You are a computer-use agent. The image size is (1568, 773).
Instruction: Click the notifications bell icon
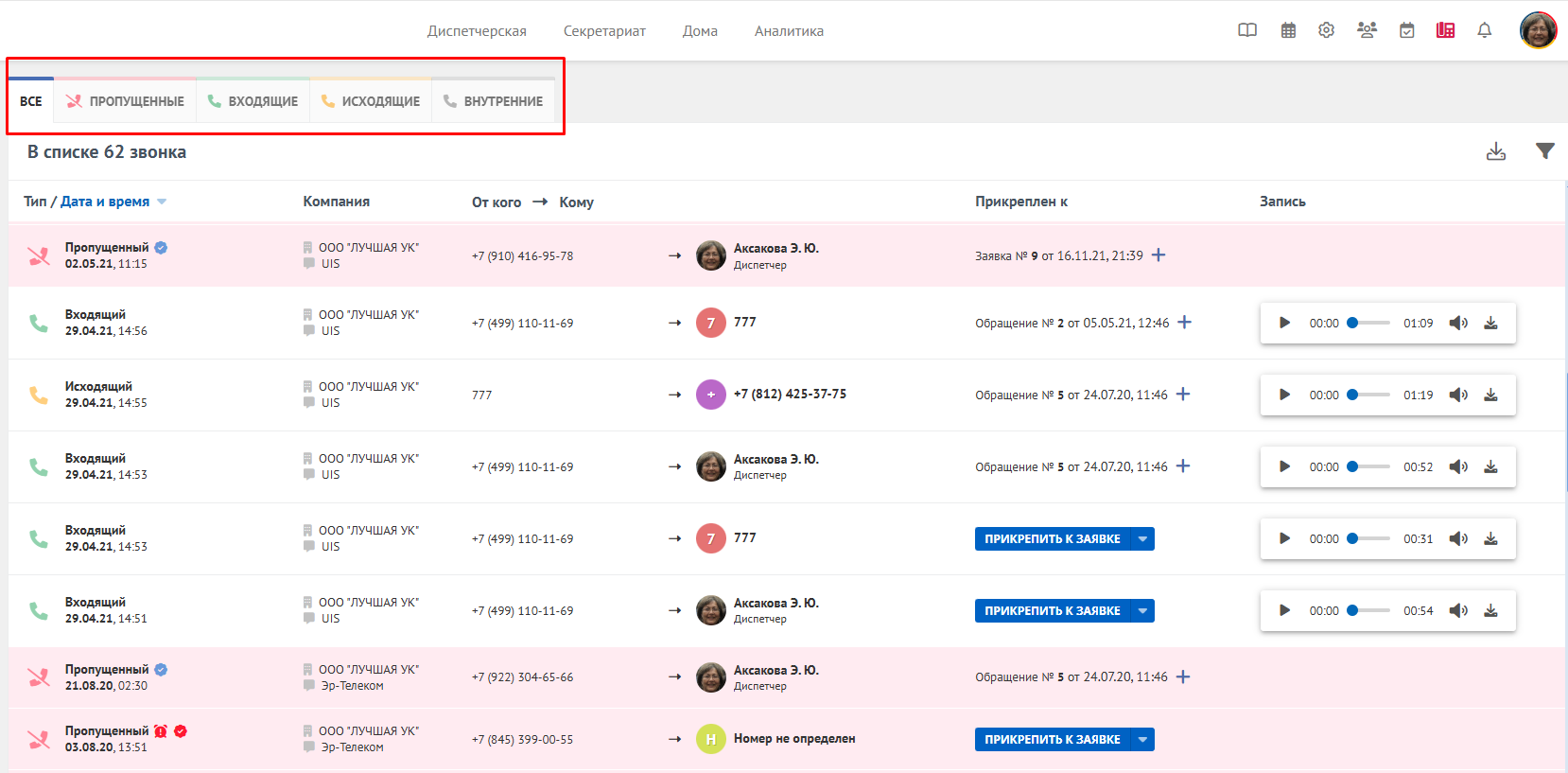click(x=1485, y=30)
